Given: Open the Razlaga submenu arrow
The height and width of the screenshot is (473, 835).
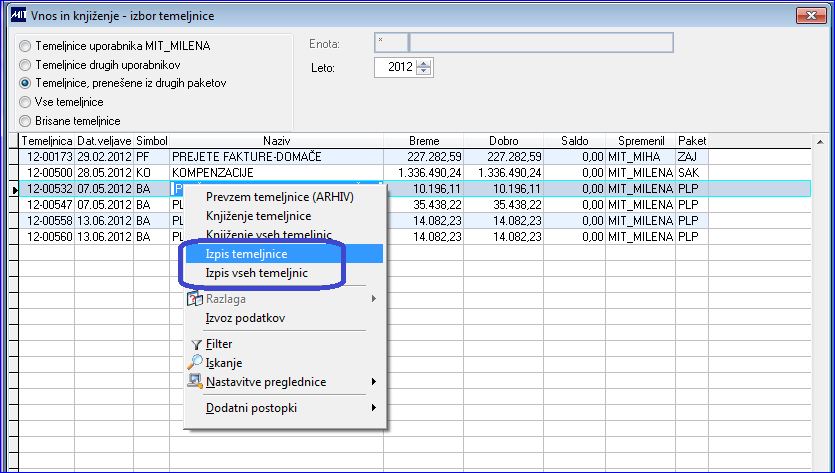Looking at the screenshot, I should coord(374,299).
